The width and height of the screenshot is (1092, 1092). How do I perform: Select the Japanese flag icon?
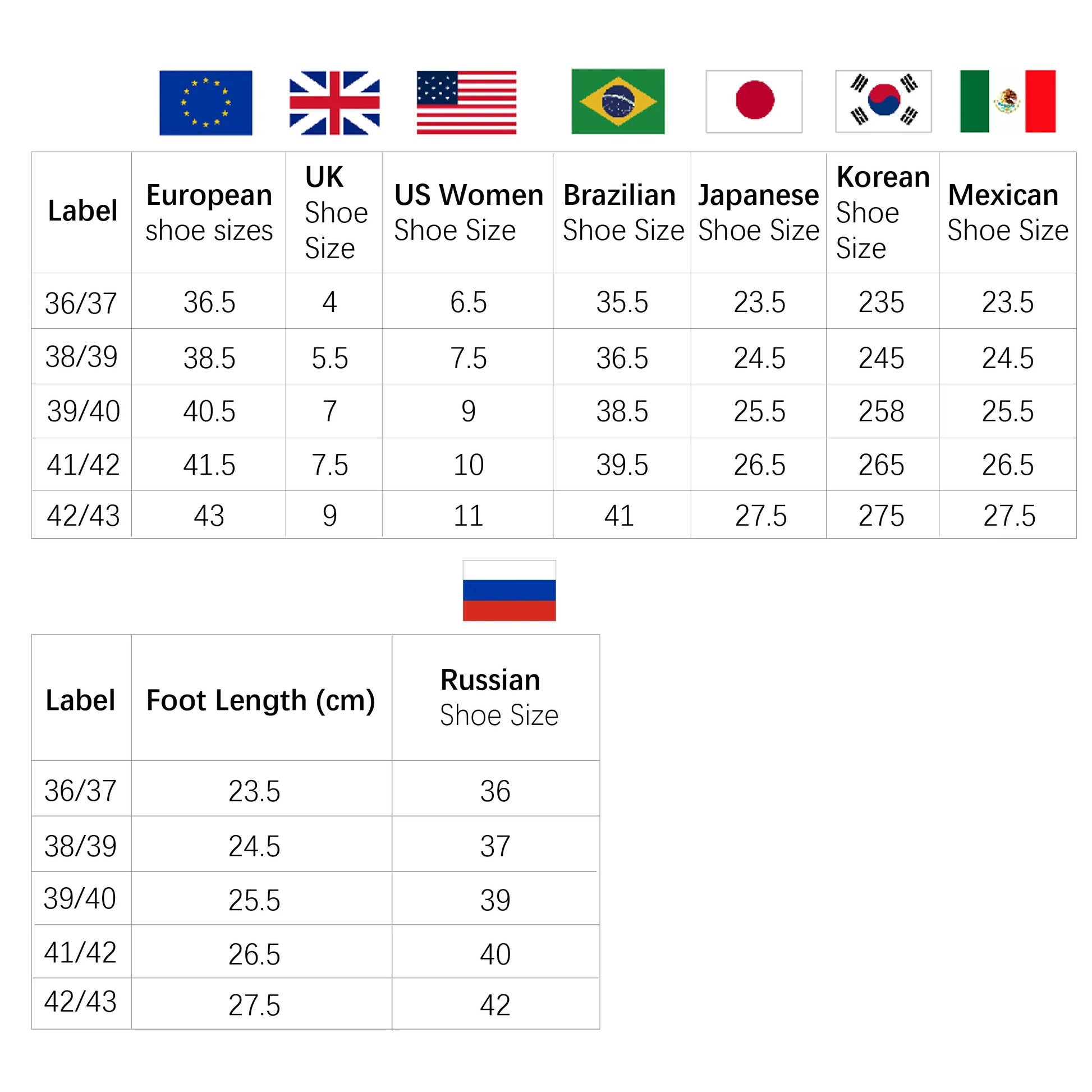coord(754,102)
